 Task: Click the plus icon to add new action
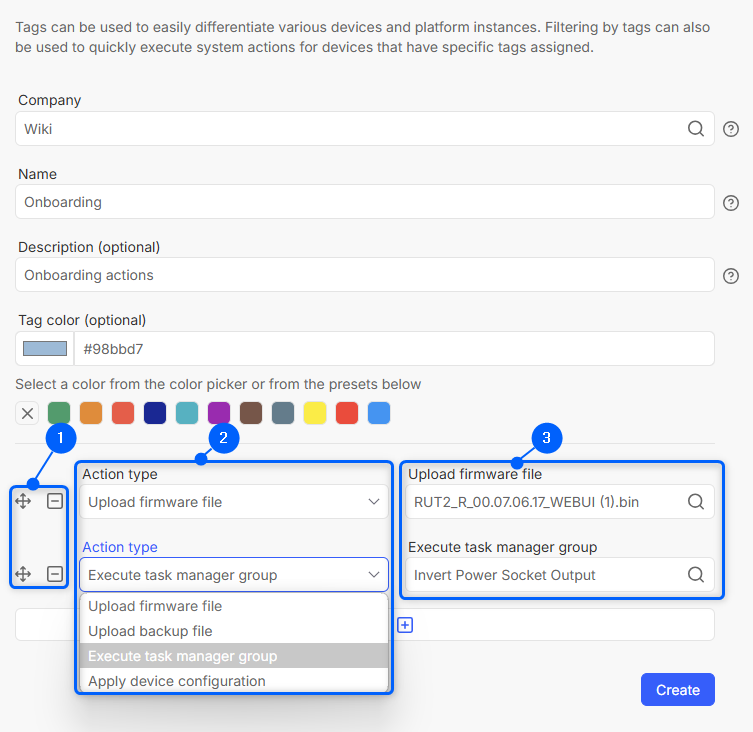405,625
